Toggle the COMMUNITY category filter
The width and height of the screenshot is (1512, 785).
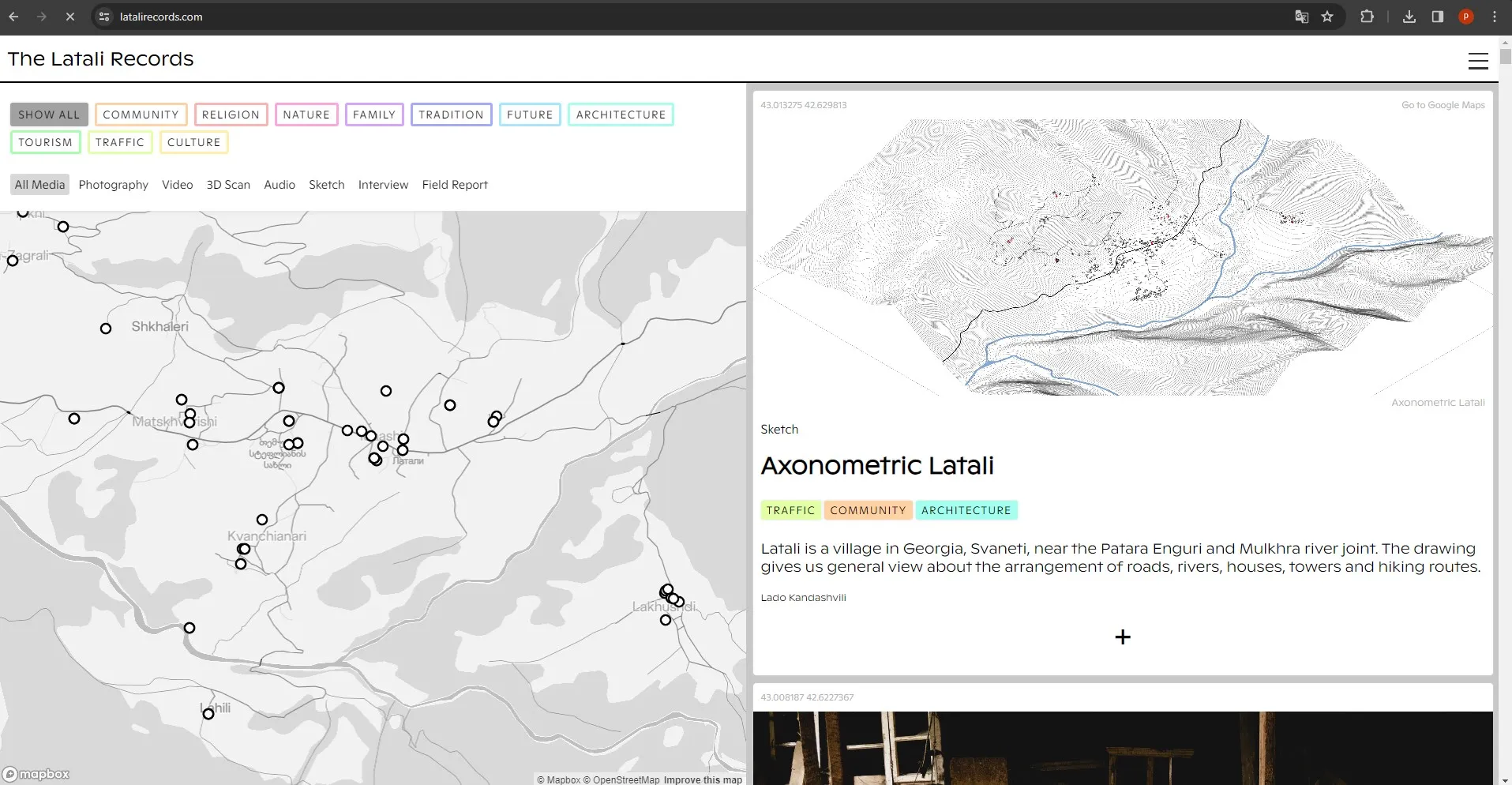pos(141,115)
